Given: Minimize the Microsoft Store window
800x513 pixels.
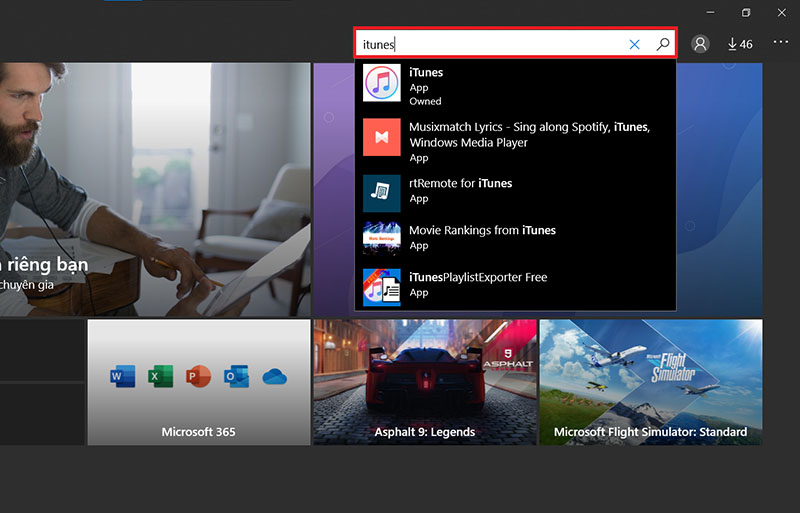Looking at the screenshot, I should 709,12.
